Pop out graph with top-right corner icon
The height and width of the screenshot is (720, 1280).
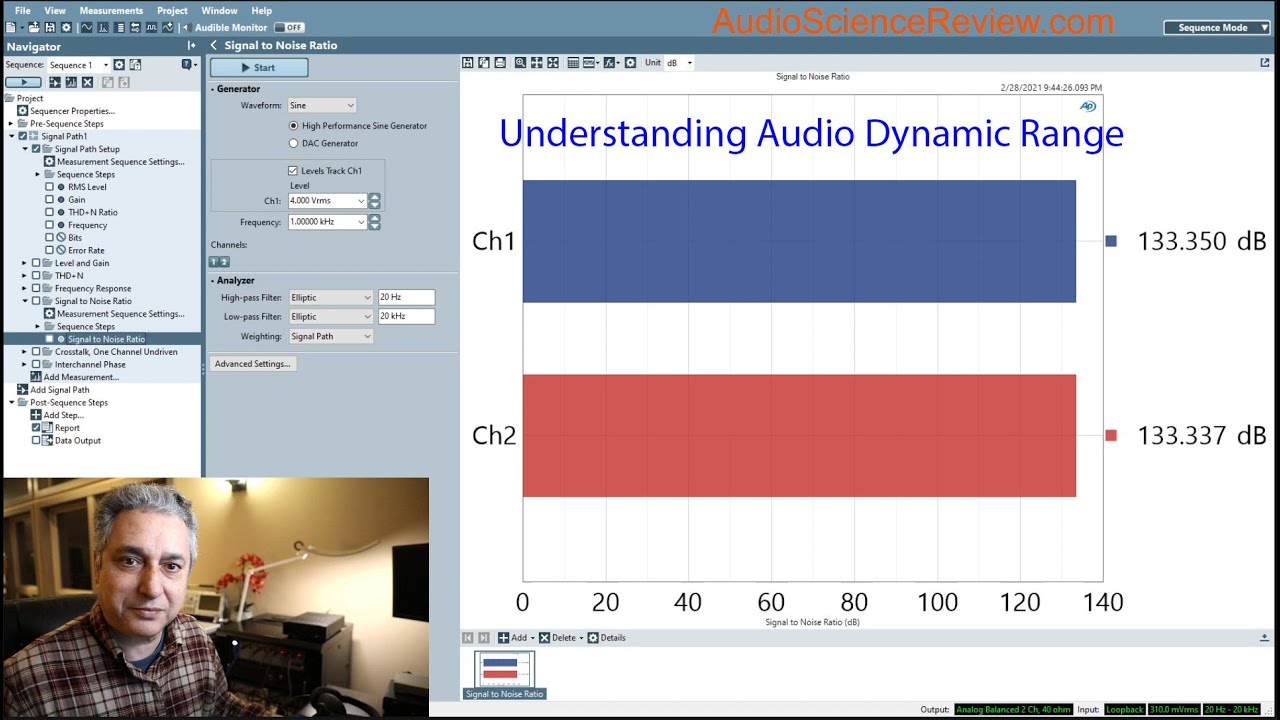1265,62
